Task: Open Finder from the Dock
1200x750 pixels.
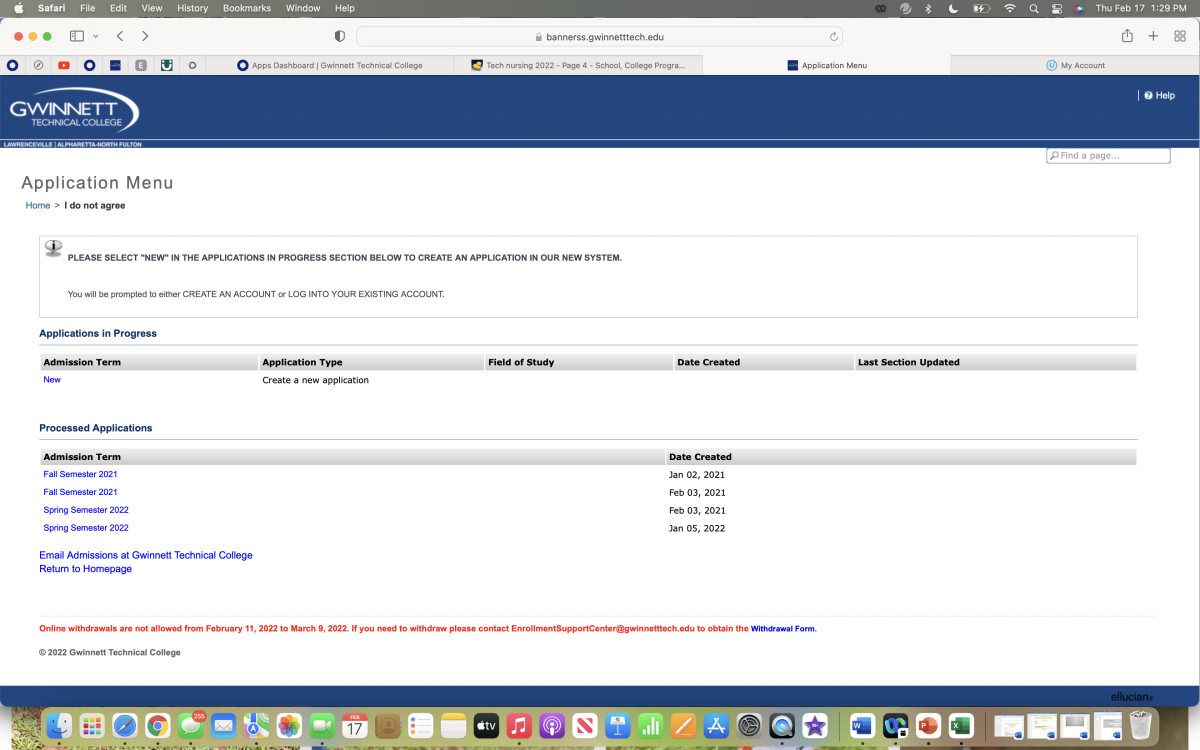Action: pyautogui.click(x=60, y=725)
